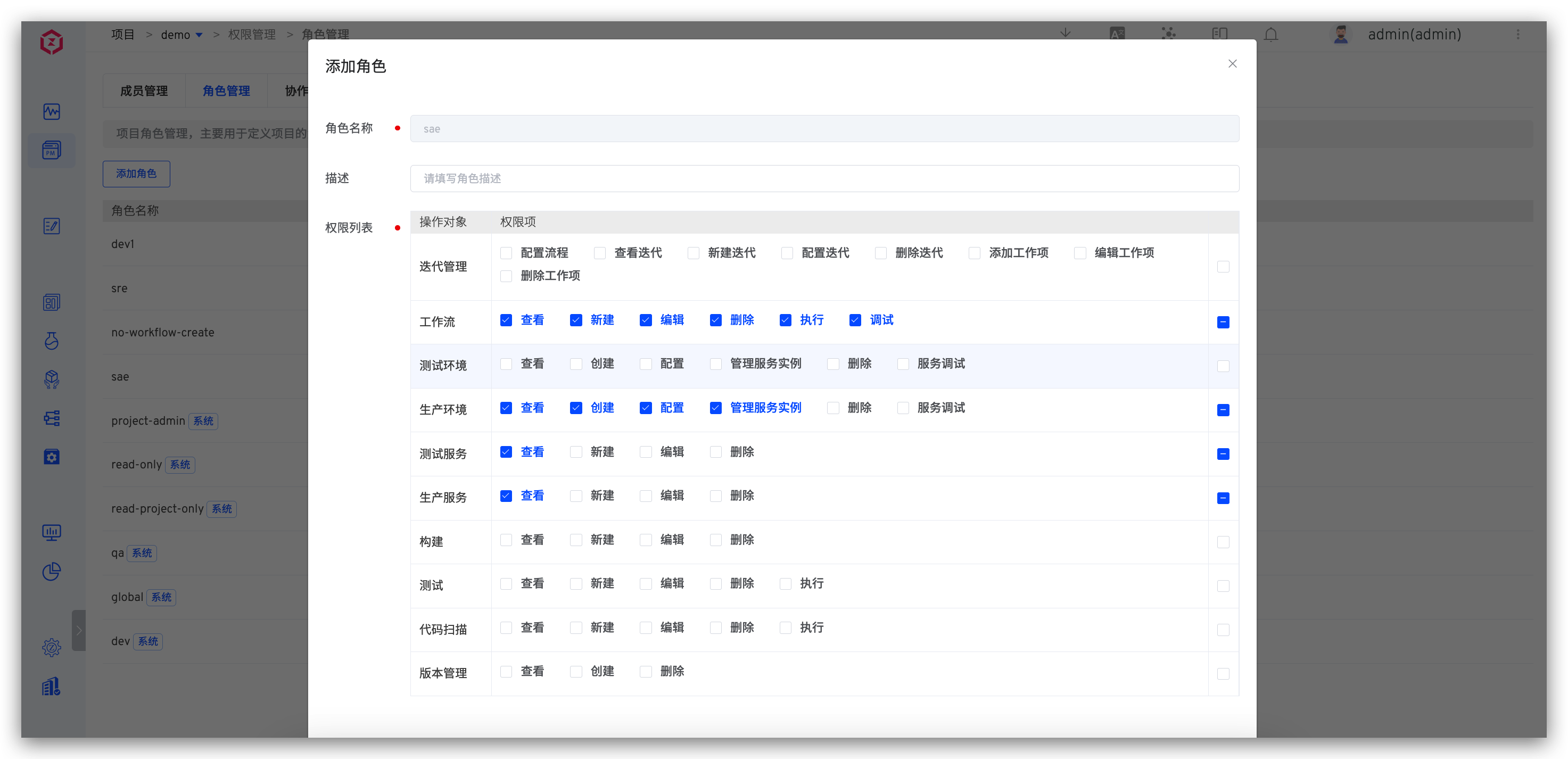Uncheck 管理服务实例 in 生产环境 row
The image size is (1568, 759).
pos(716,407)
